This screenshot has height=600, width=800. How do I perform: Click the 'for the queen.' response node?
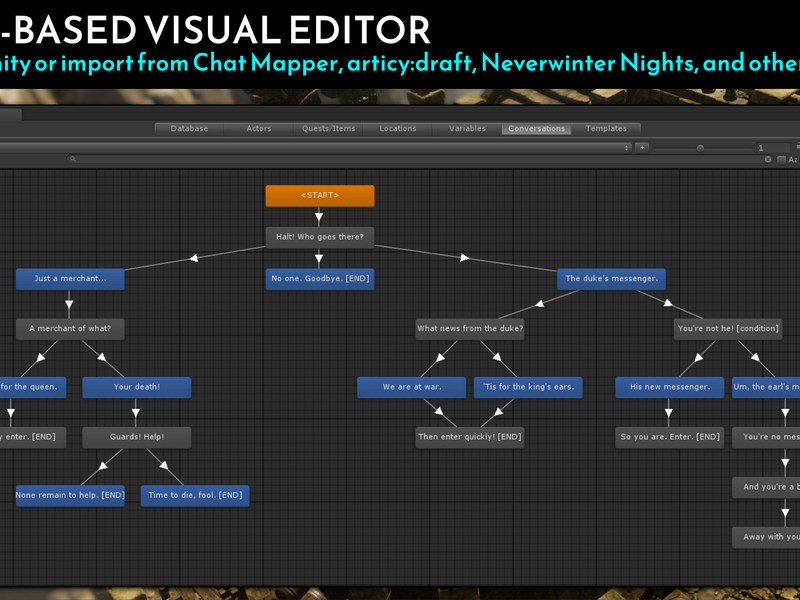click(33, 388)
